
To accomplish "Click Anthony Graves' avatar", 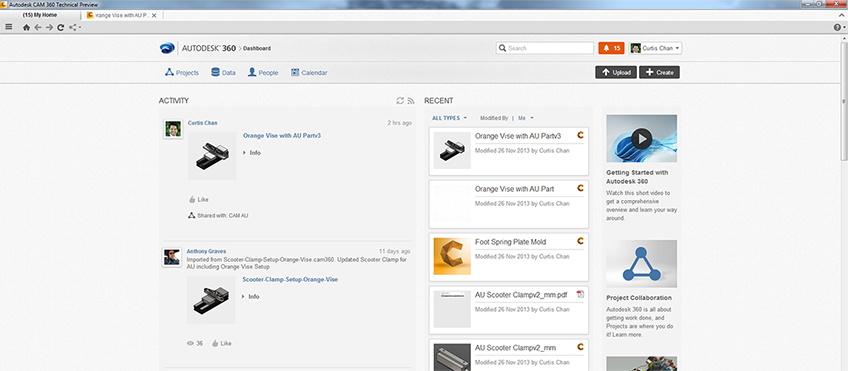I will tap(172, 257).
